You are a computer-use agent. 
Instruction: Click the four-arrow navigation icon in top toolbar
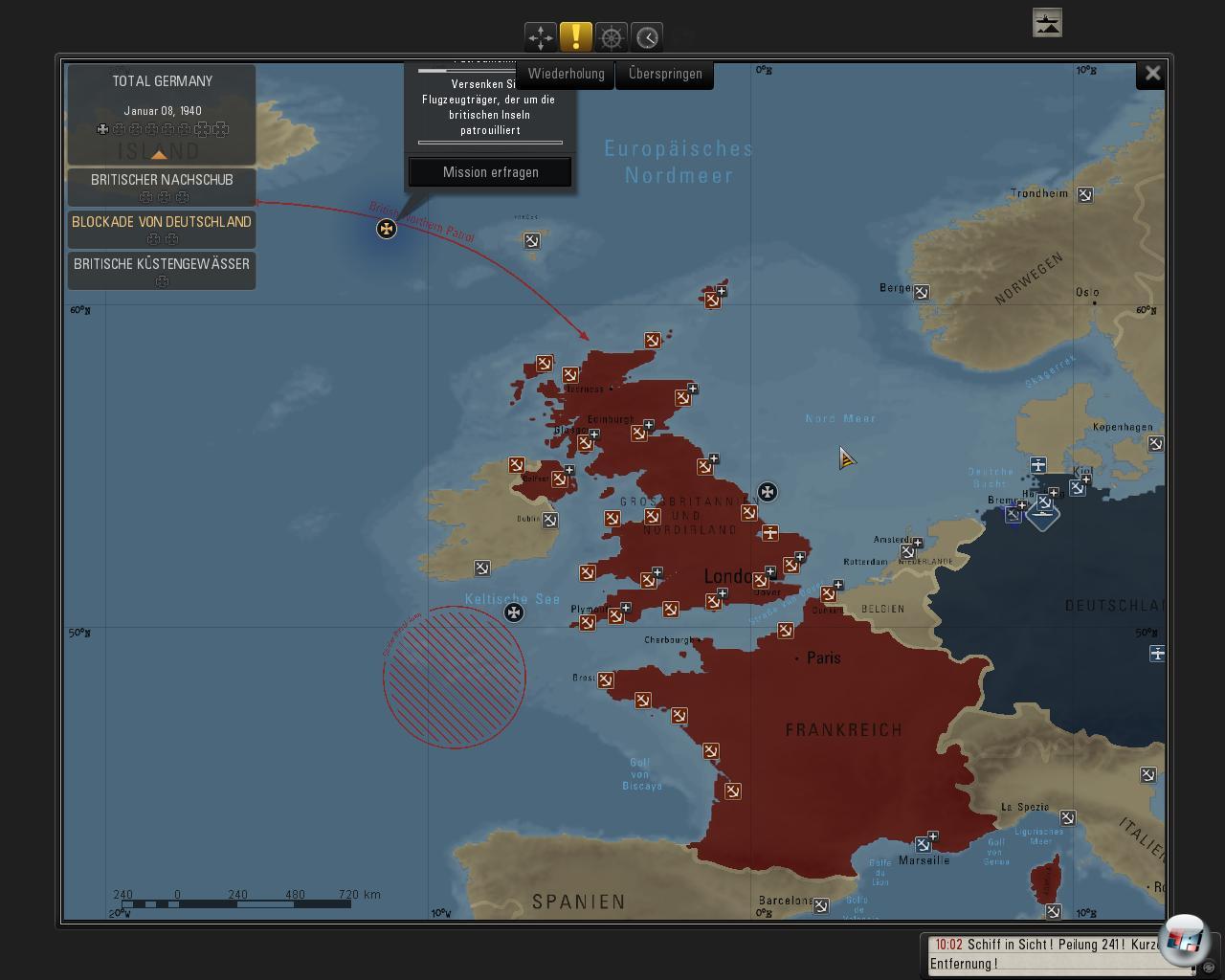click(541, 37)
